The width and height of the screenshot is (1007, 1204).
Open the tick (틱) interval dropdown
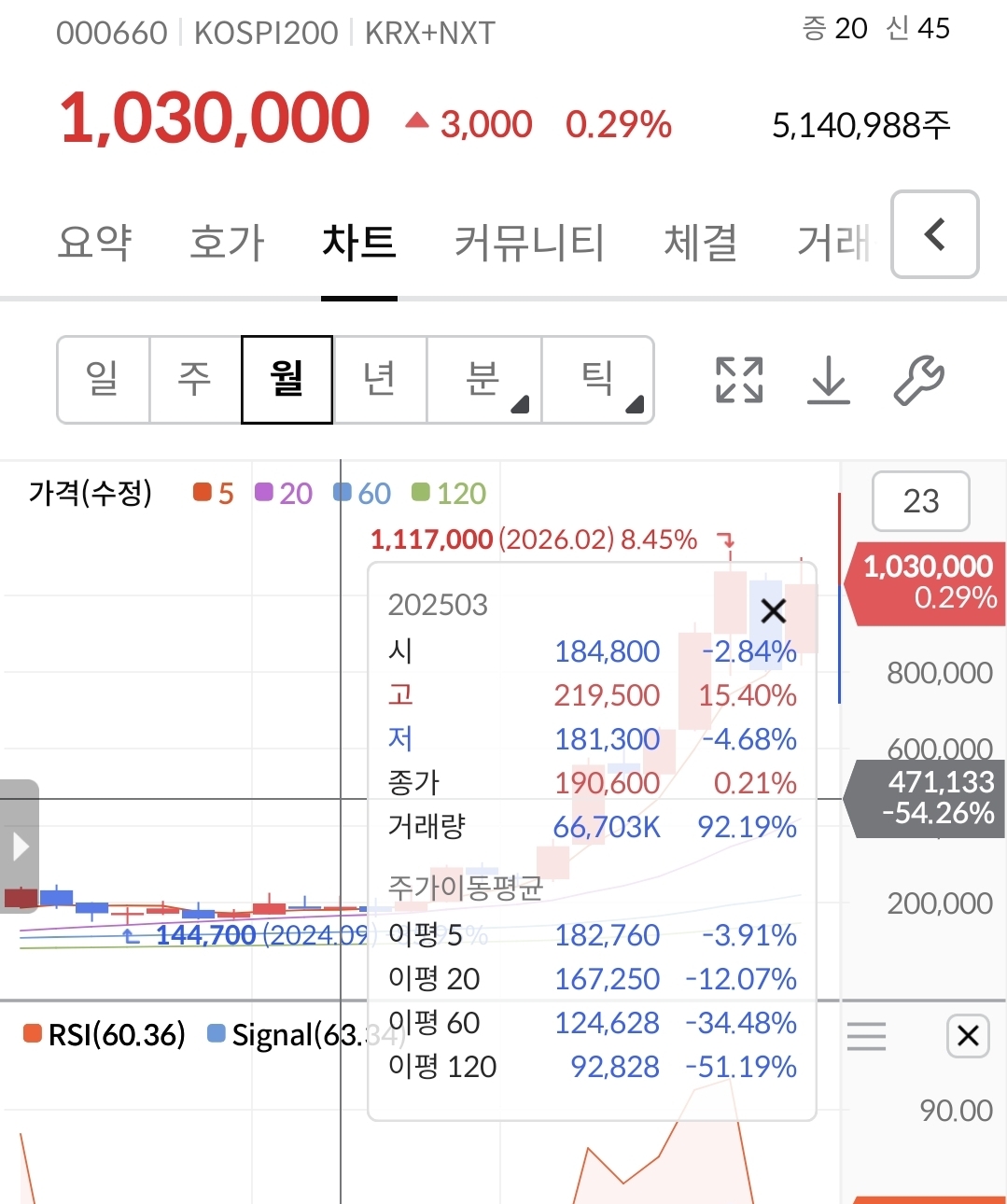click(x=597, y=380)
